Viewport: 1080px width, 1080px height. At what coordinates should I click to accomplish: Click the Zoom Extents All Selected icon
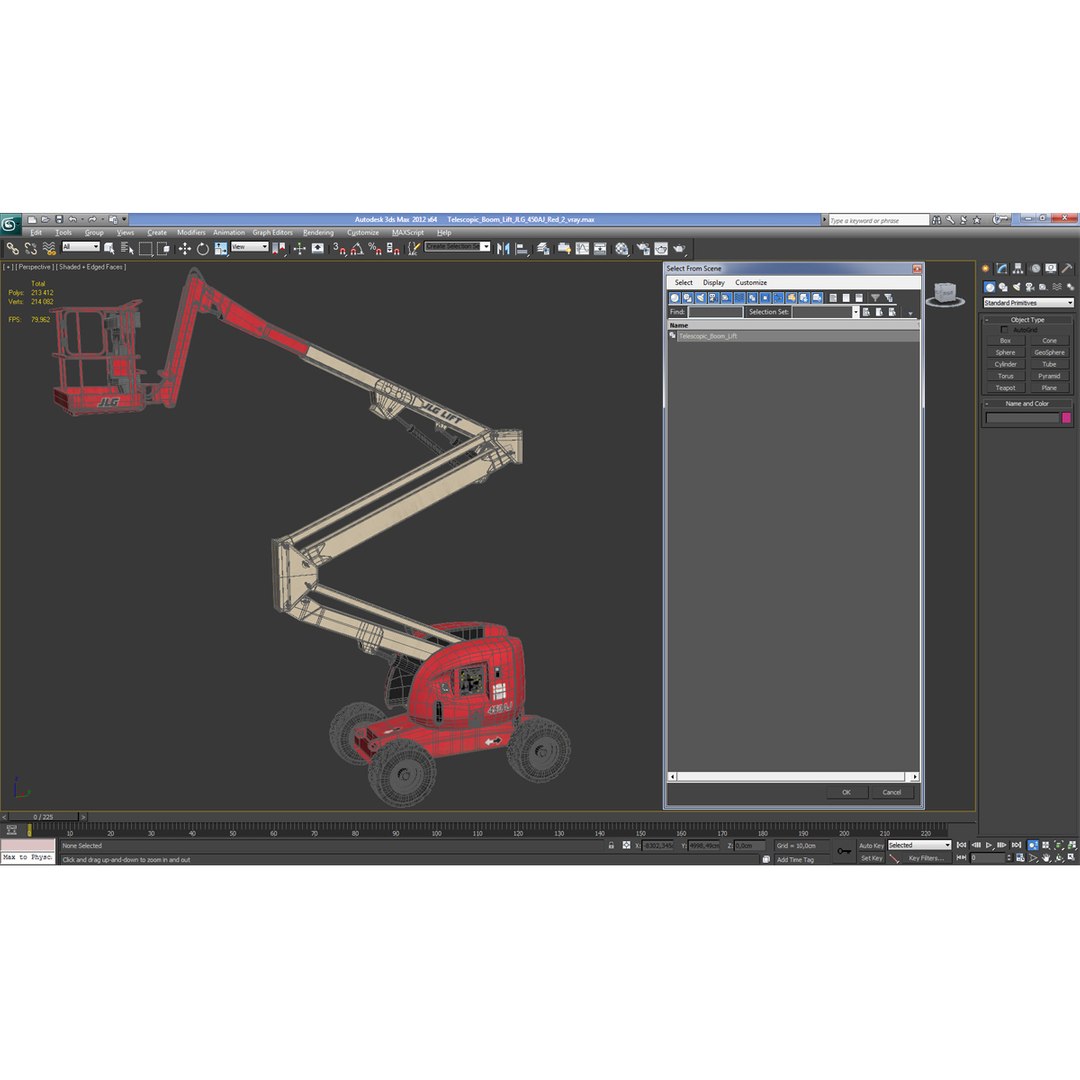coord(1072,845)
